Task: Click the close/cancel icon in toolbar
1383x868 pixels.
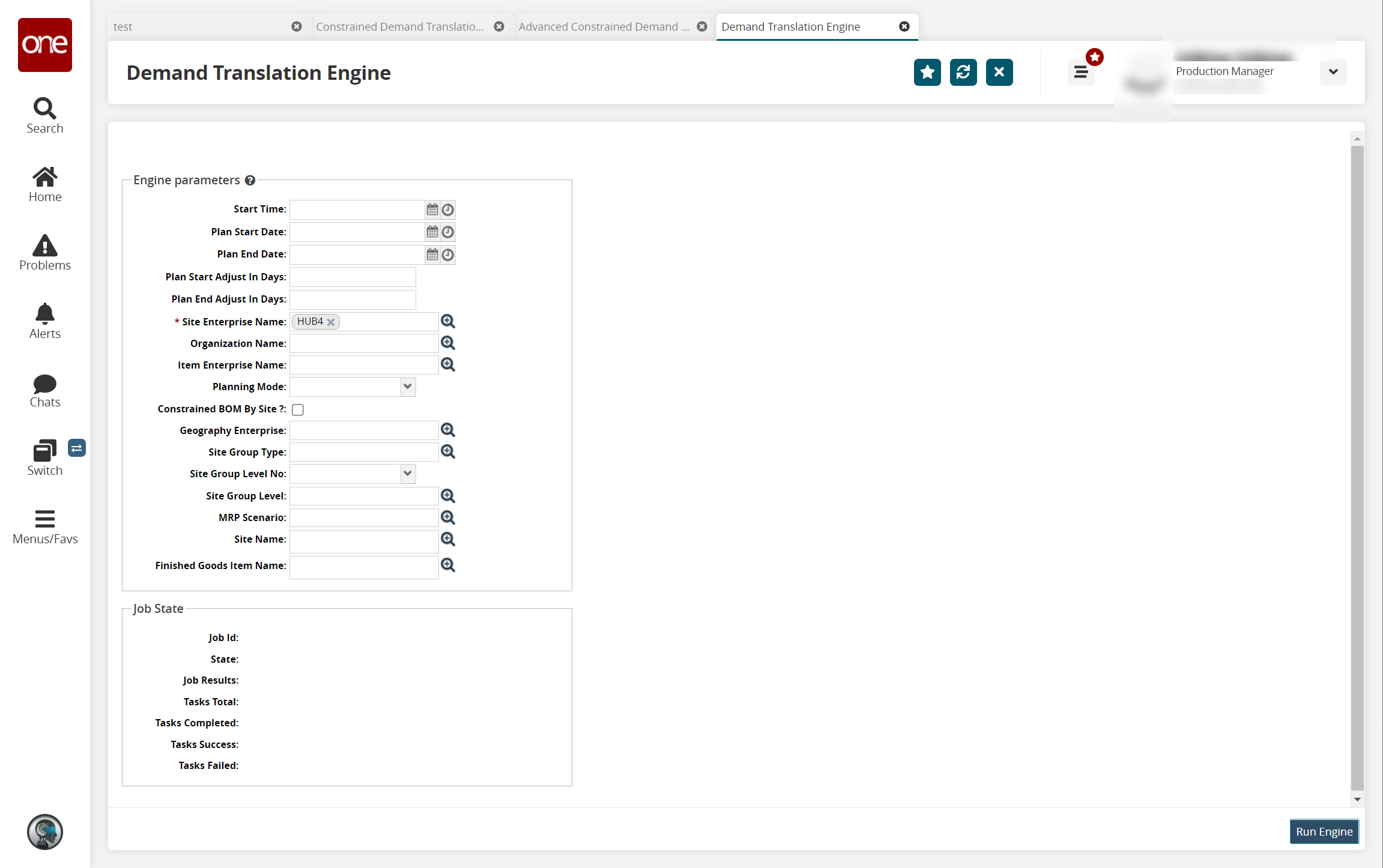Action: coord(998,72)
